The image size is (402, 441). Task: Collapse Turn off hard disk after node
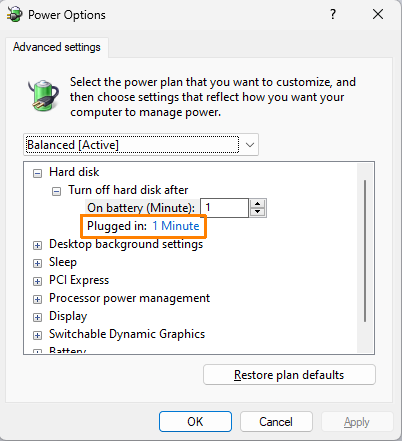pyautogui.click(x=56, y=191)
